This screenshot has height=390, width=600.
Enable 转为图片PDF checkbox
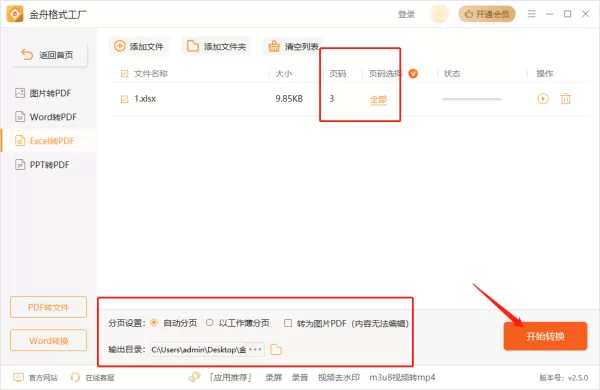pos(288,323)
